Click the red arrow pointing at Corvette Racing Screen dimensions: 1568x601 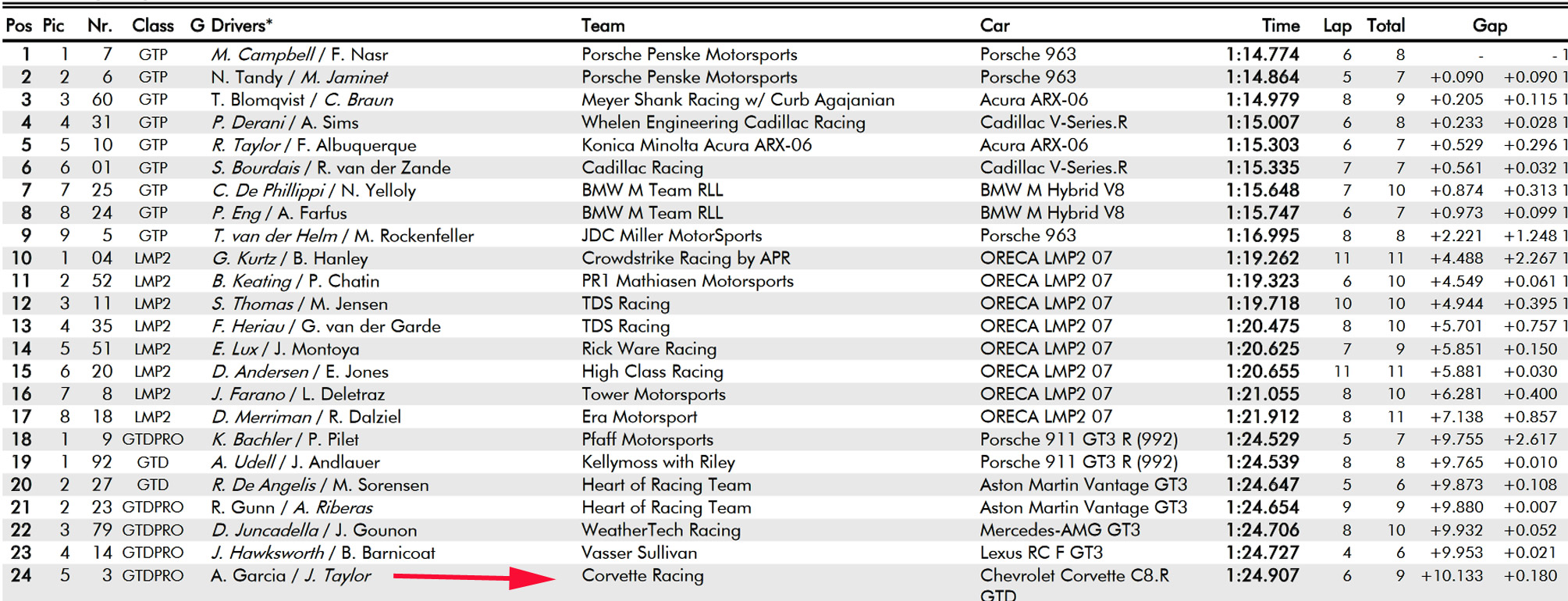click(x=474, y=578)
